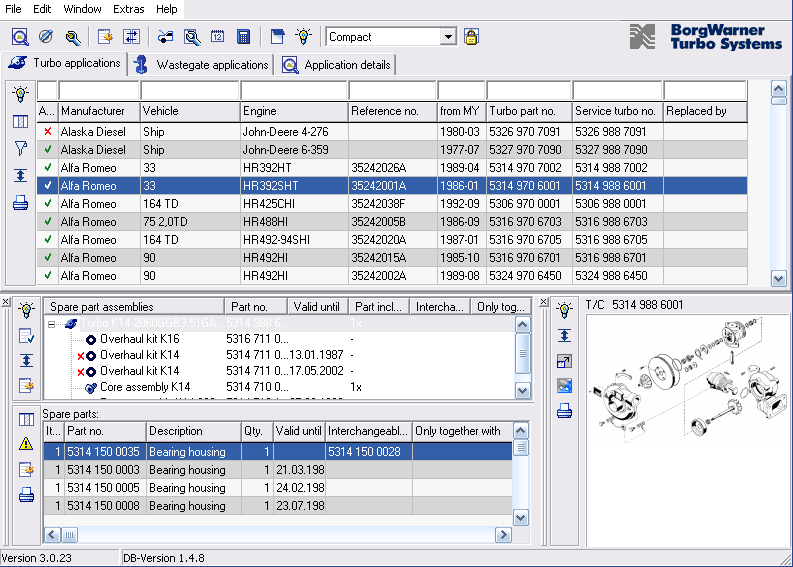Image resolution: width=793 pixels, height=567 pixels.
Task: Click the printer icon beside applications table
Action: tap(20, 203)
